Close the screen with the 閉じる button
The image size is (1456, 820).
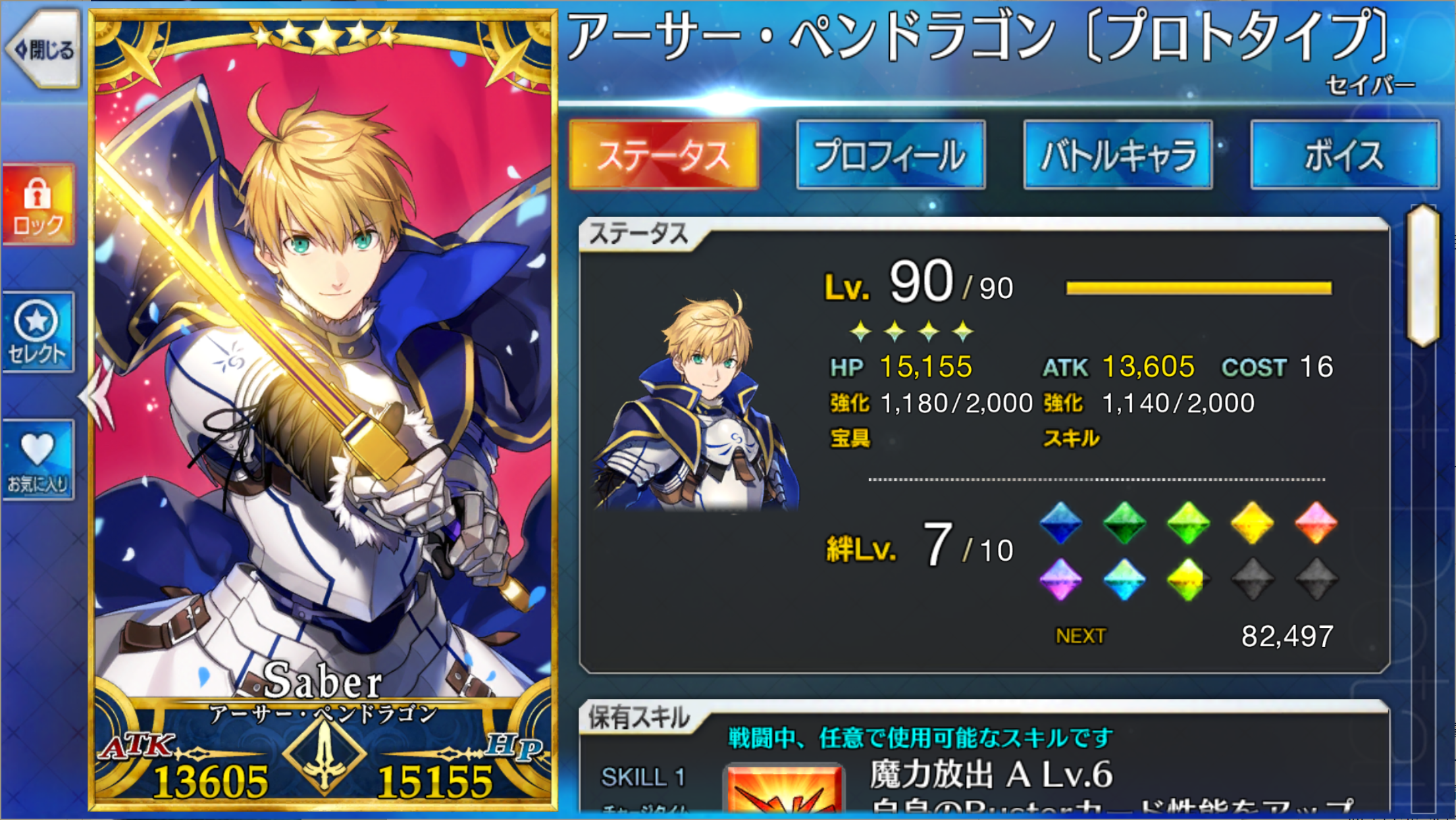pos(43,47)
